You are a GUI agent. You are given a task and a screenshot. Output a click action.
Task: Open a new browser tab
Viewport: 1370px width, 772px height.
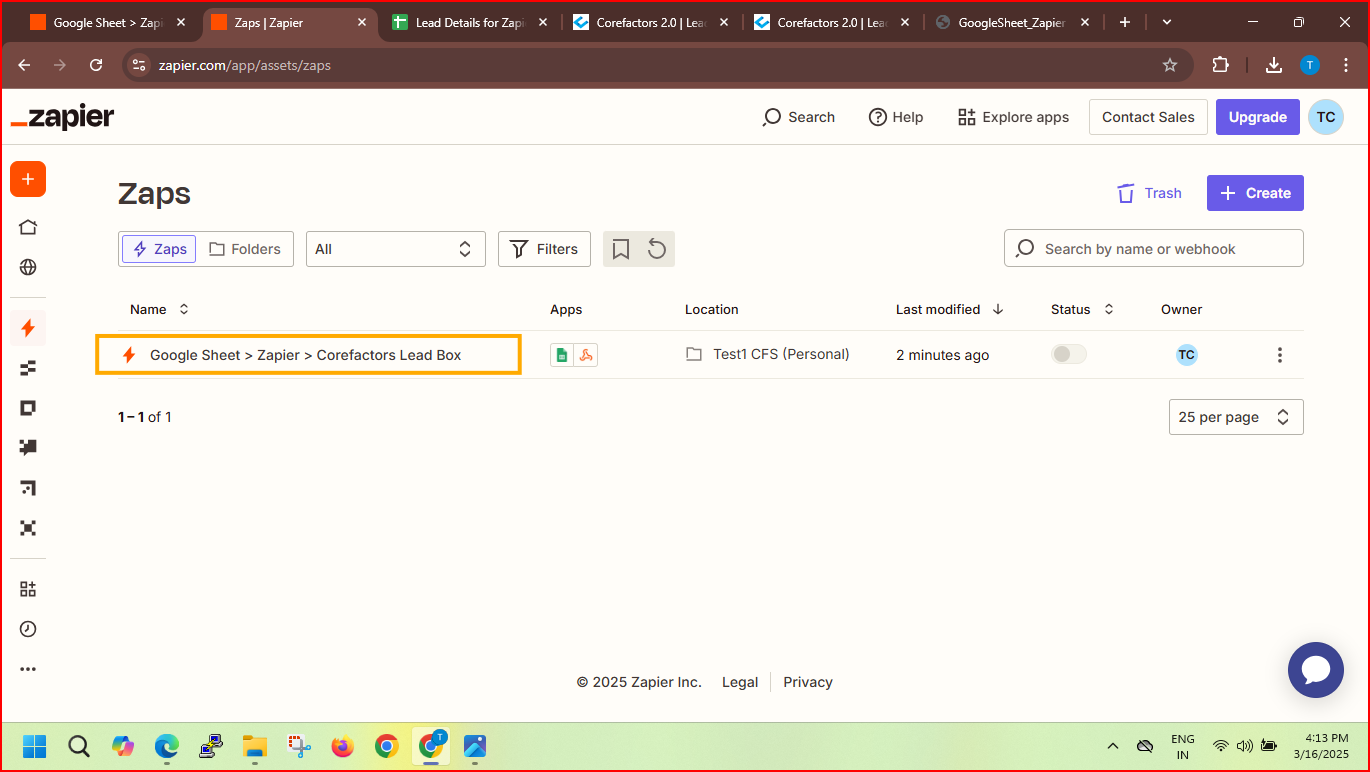(x=1125, y=22)
